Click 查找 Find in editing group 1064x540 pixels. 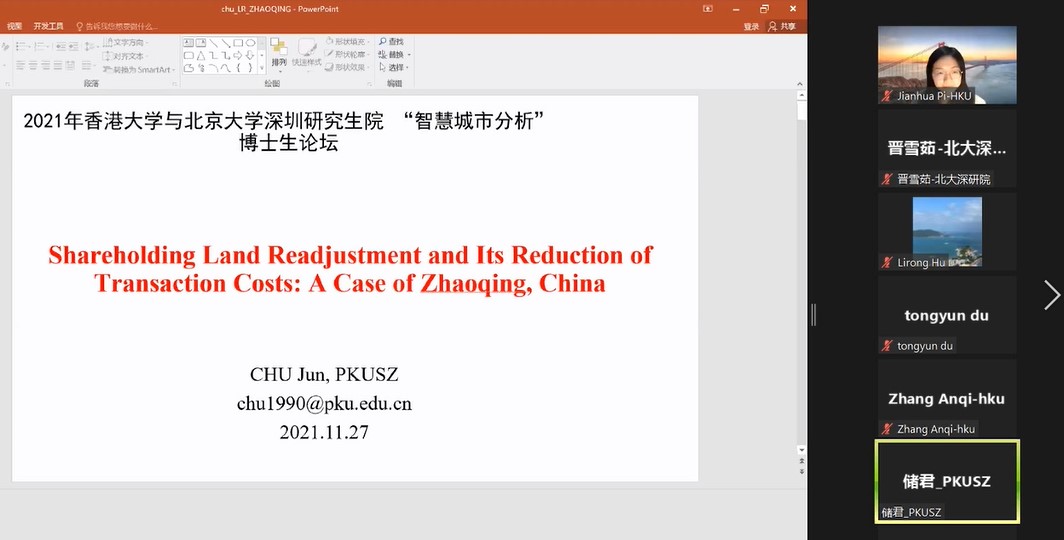[x=392, y=42]
